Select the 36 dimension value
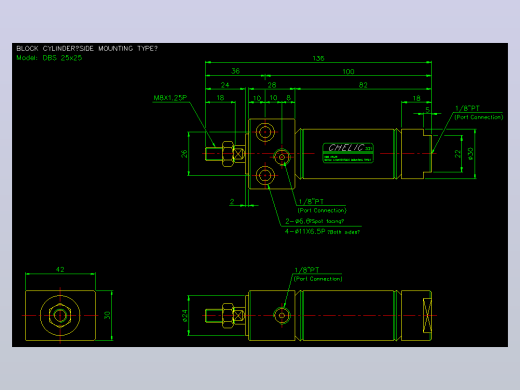 click(x=235, y=71)
